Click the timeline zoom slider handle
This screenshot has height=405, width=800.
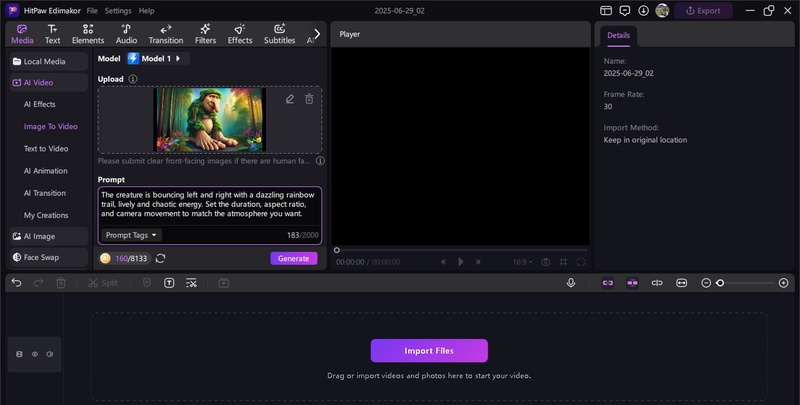tap(720, 283)
